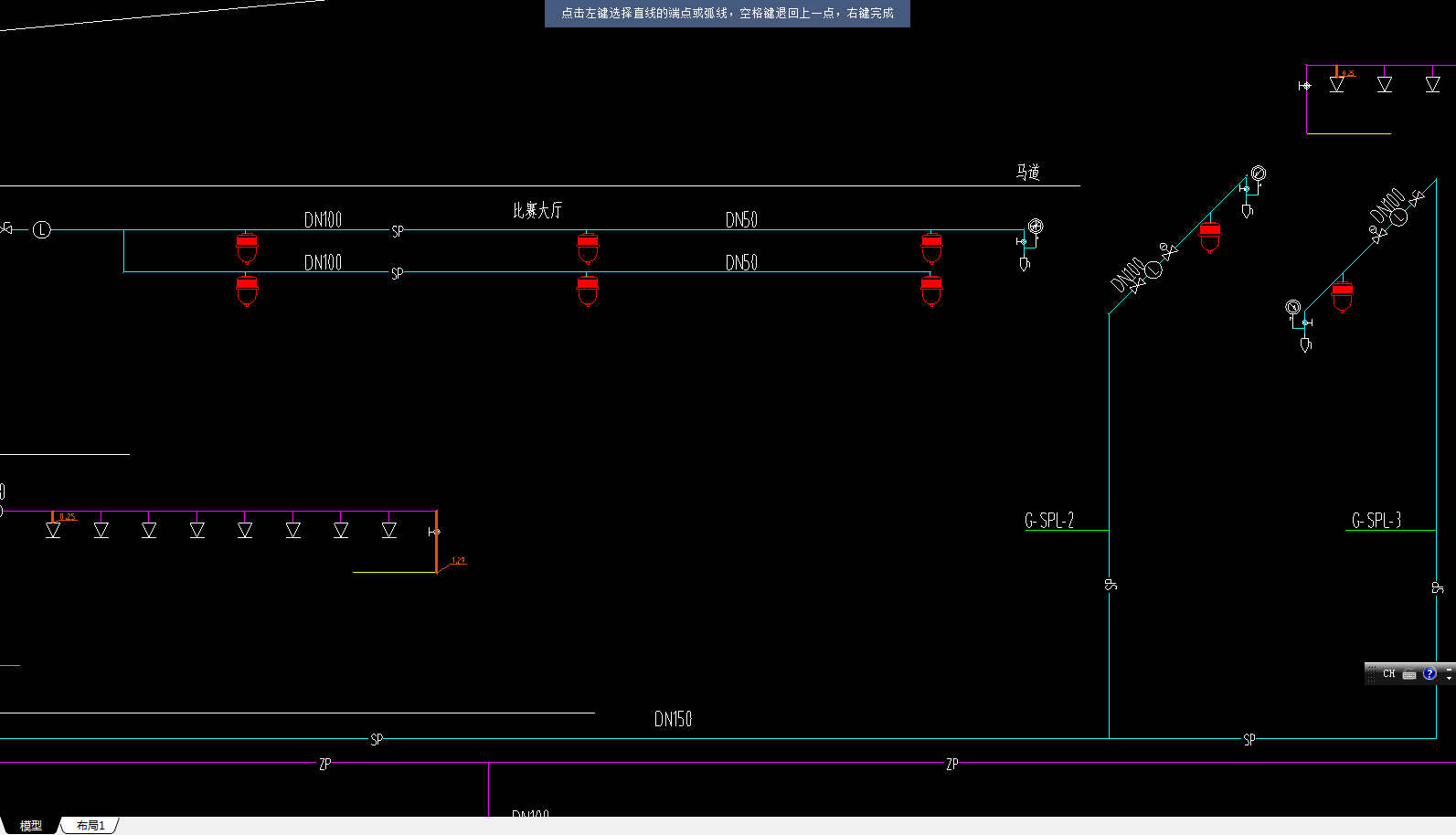Select the DN150 pipe label
Image resolution: width=1456 pixels, height=835 pixels.
tap(673, 719)
